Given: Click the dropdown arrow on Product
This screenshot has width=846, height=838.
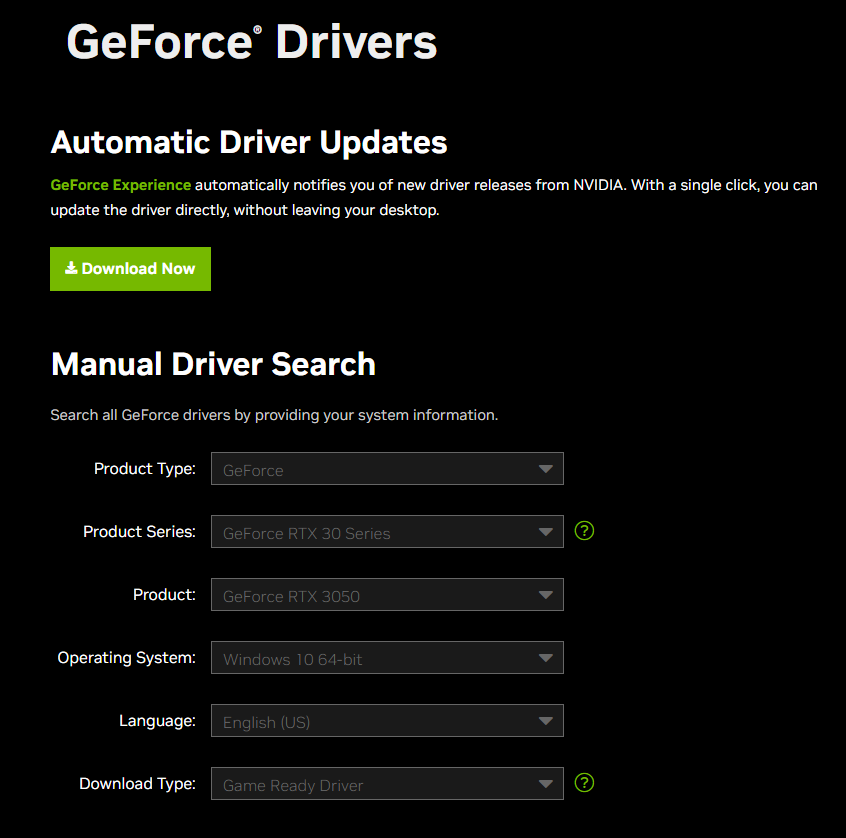Looking at the screenshot, I should tap(546, 594).
